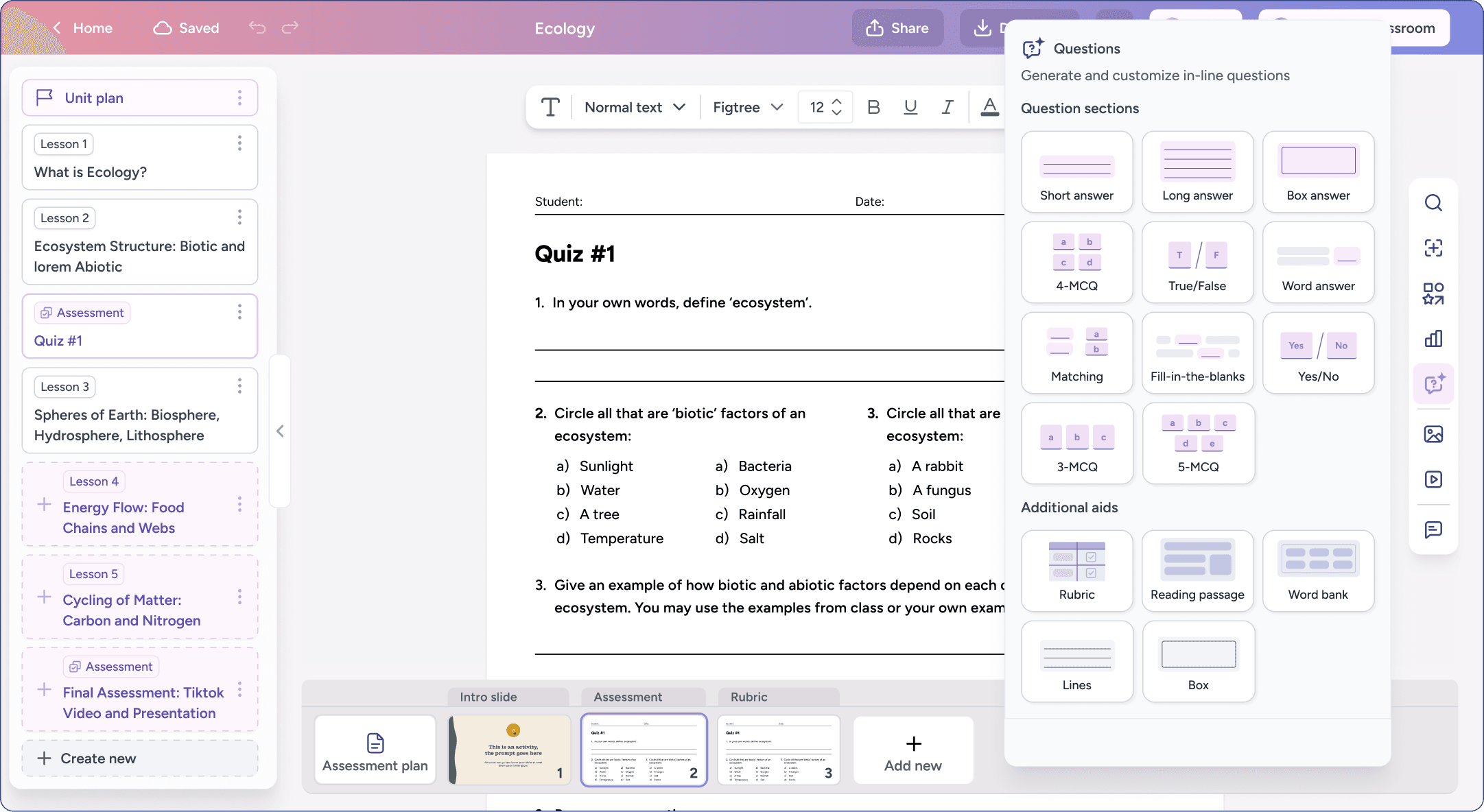Image resolution: width=1484 pixels, height=812 pixels.
Task: Click the Share button
Action: point(897,28)
